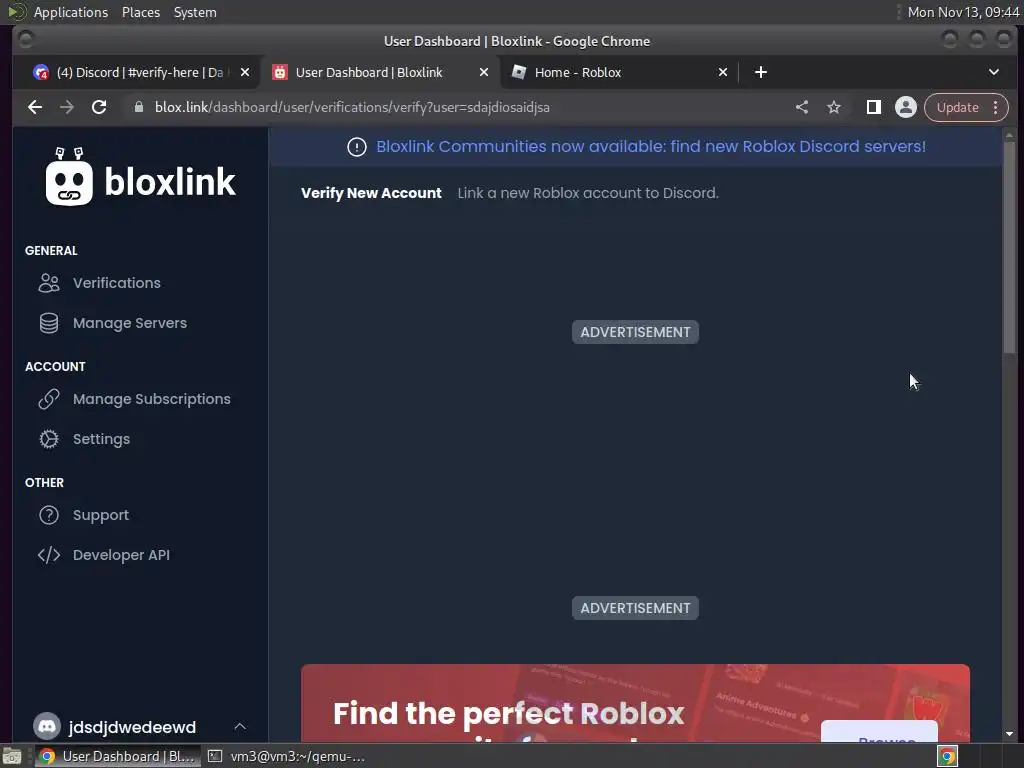Viewport: 1024px width, 768px height.
Task: Open the Chrome profile avatar icon
Action: click(906, 107)
